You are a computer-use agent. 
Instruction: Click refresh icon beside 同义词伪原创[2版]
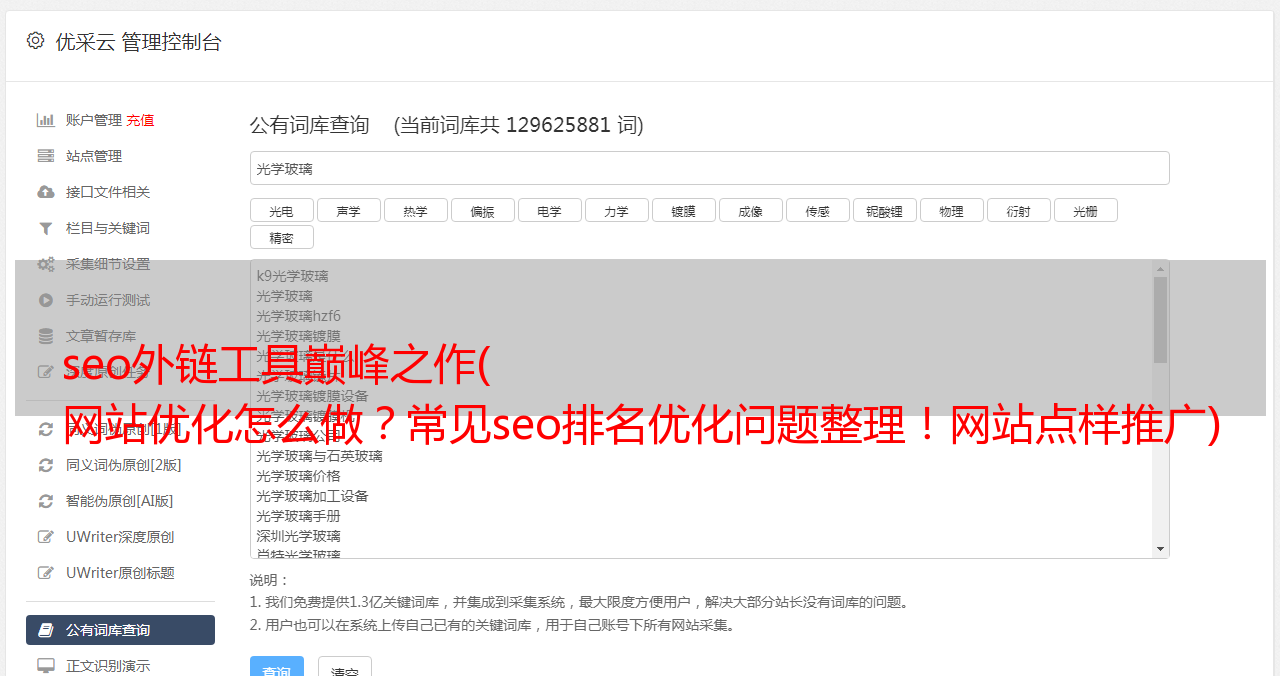coord(46,465)
